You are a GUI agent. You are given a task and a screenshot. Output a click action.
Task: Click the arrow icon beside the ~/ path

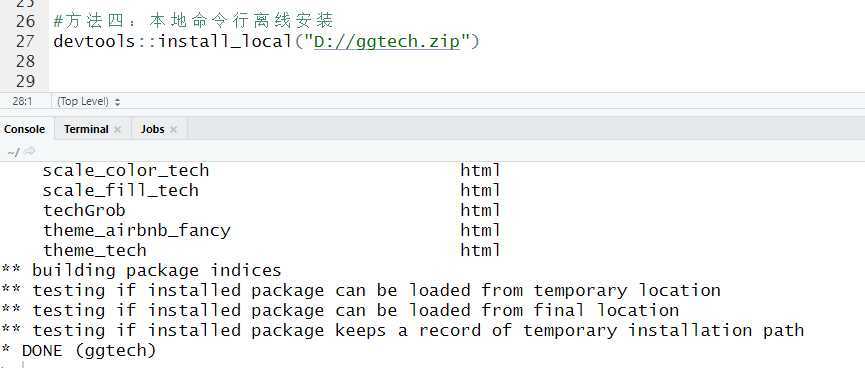[30, 152]
